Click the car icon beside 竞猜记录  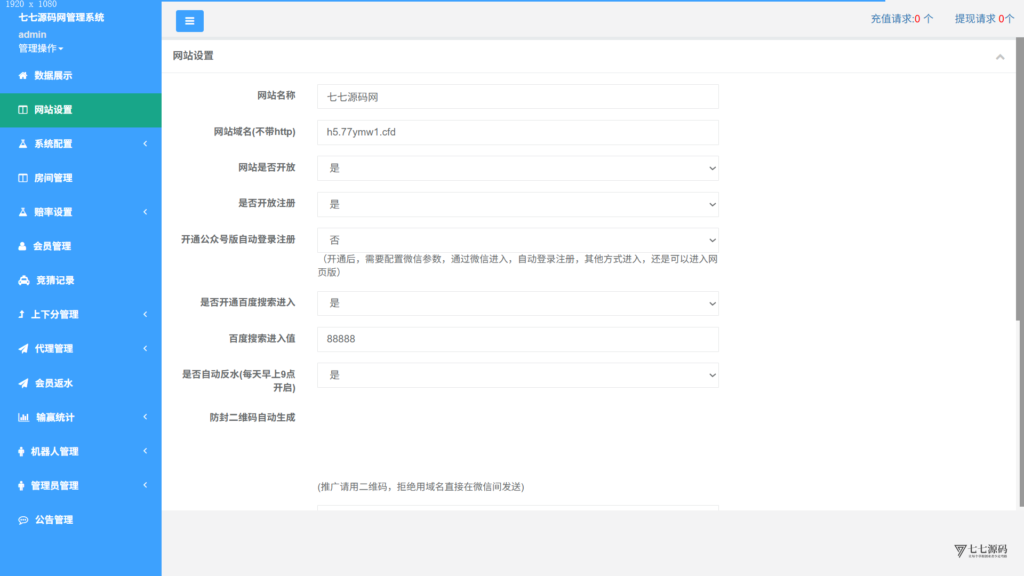24,280
